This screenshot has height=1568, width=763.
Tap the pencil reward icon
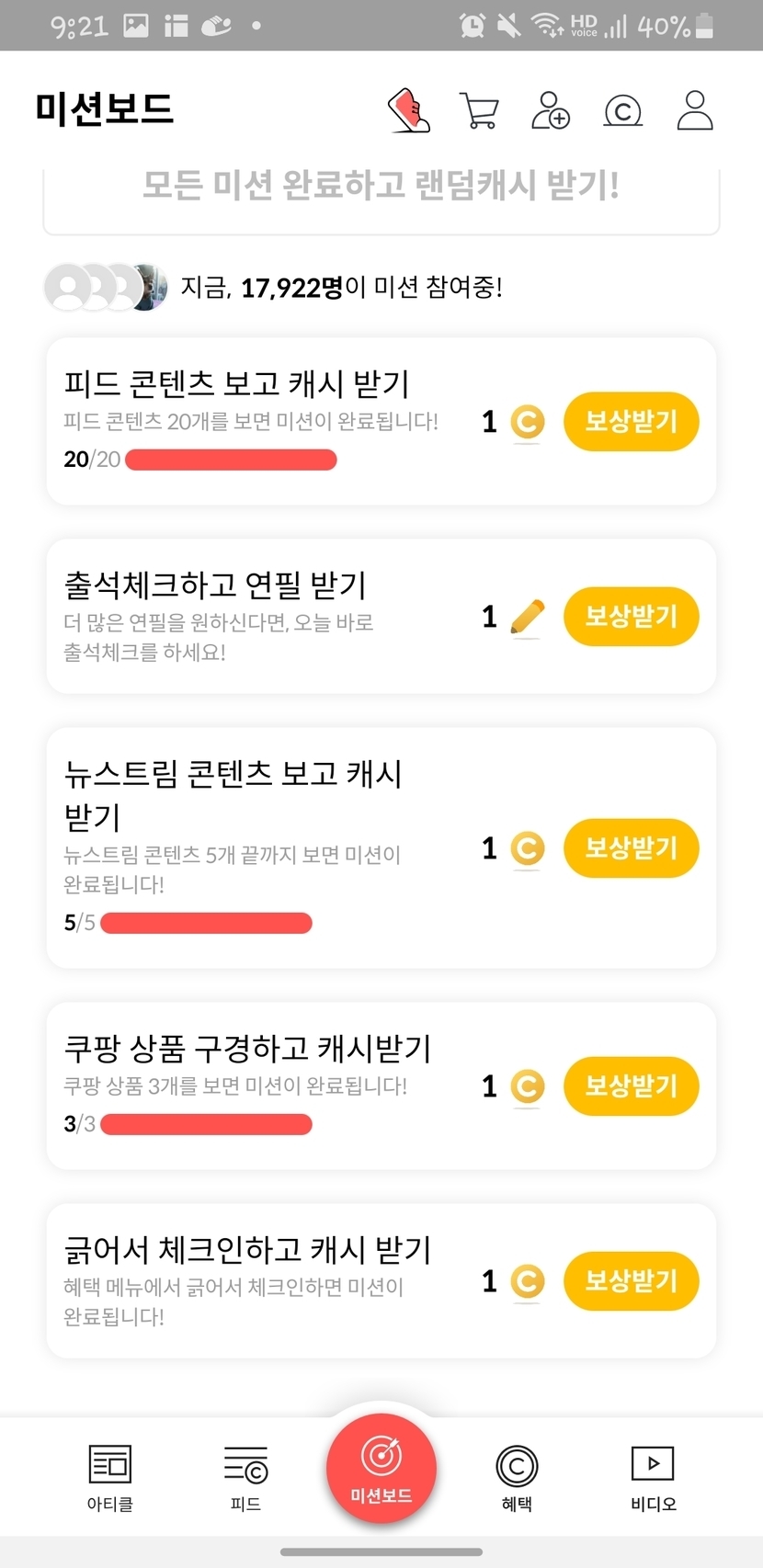tap(527, 617)
